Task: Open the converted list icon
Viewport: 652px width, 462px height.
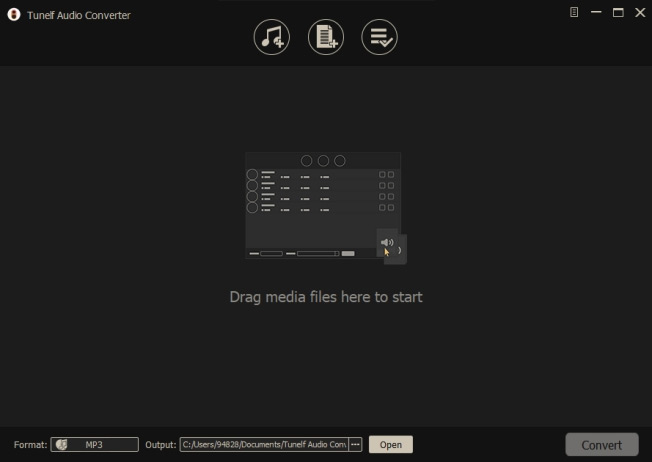Action: click(x=379, y=37)
